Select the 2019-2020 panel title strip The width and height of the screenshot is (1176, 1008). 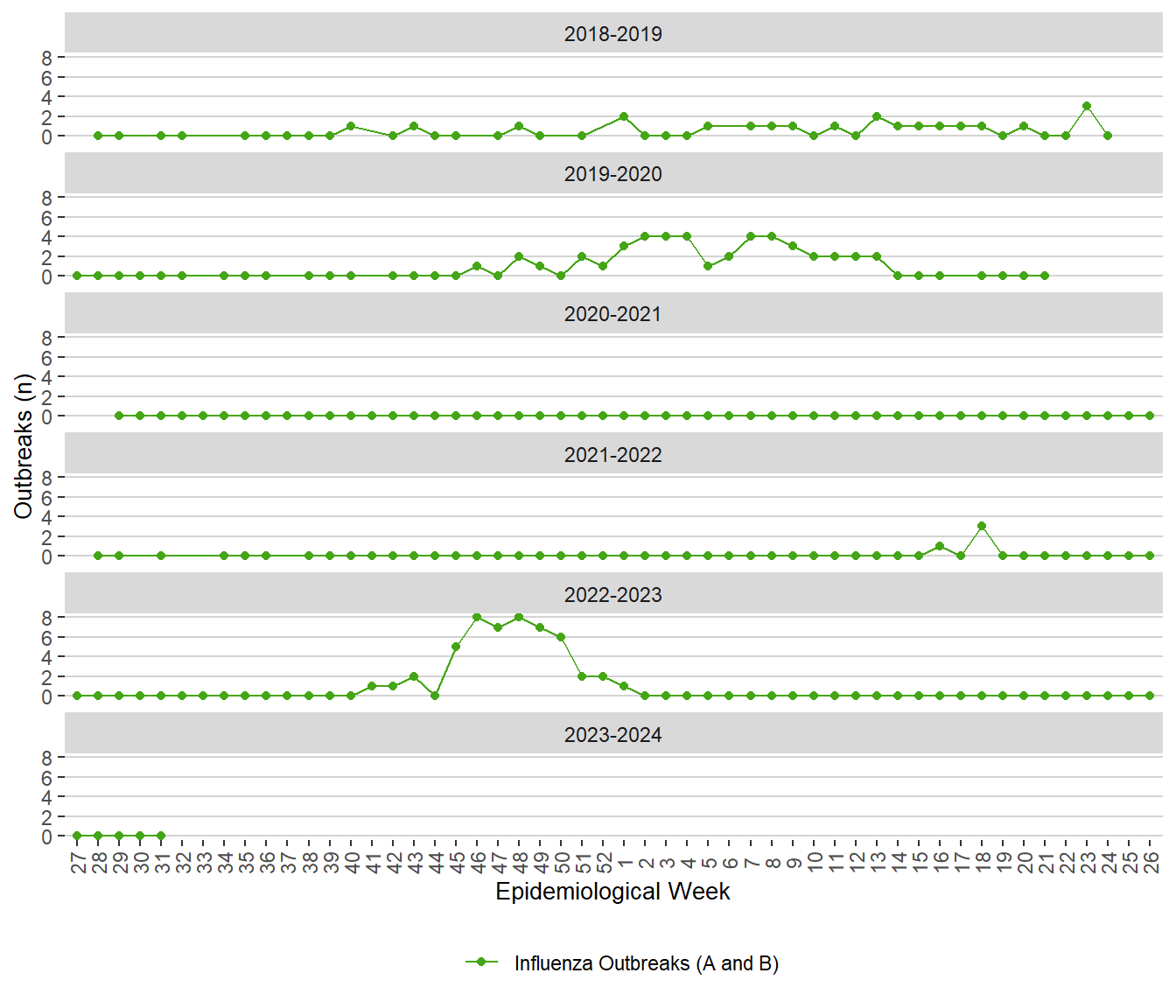[612, 174]
